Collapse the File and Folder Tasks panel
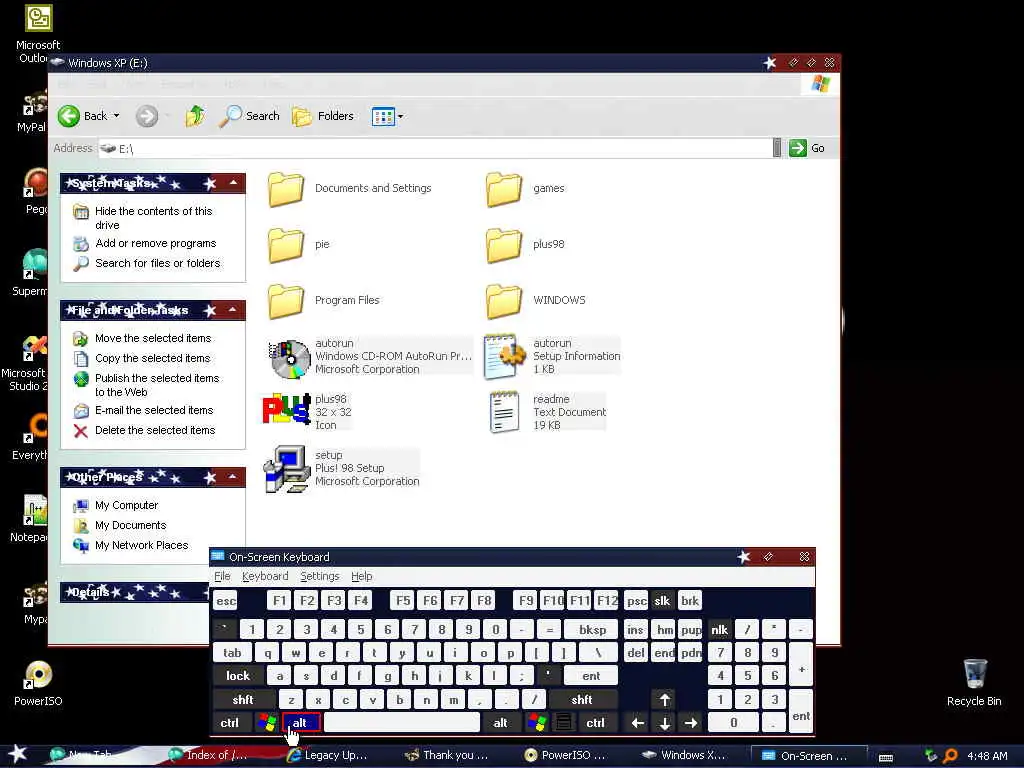The height and width of the screenshot is (768, 1024). (233, 310)
